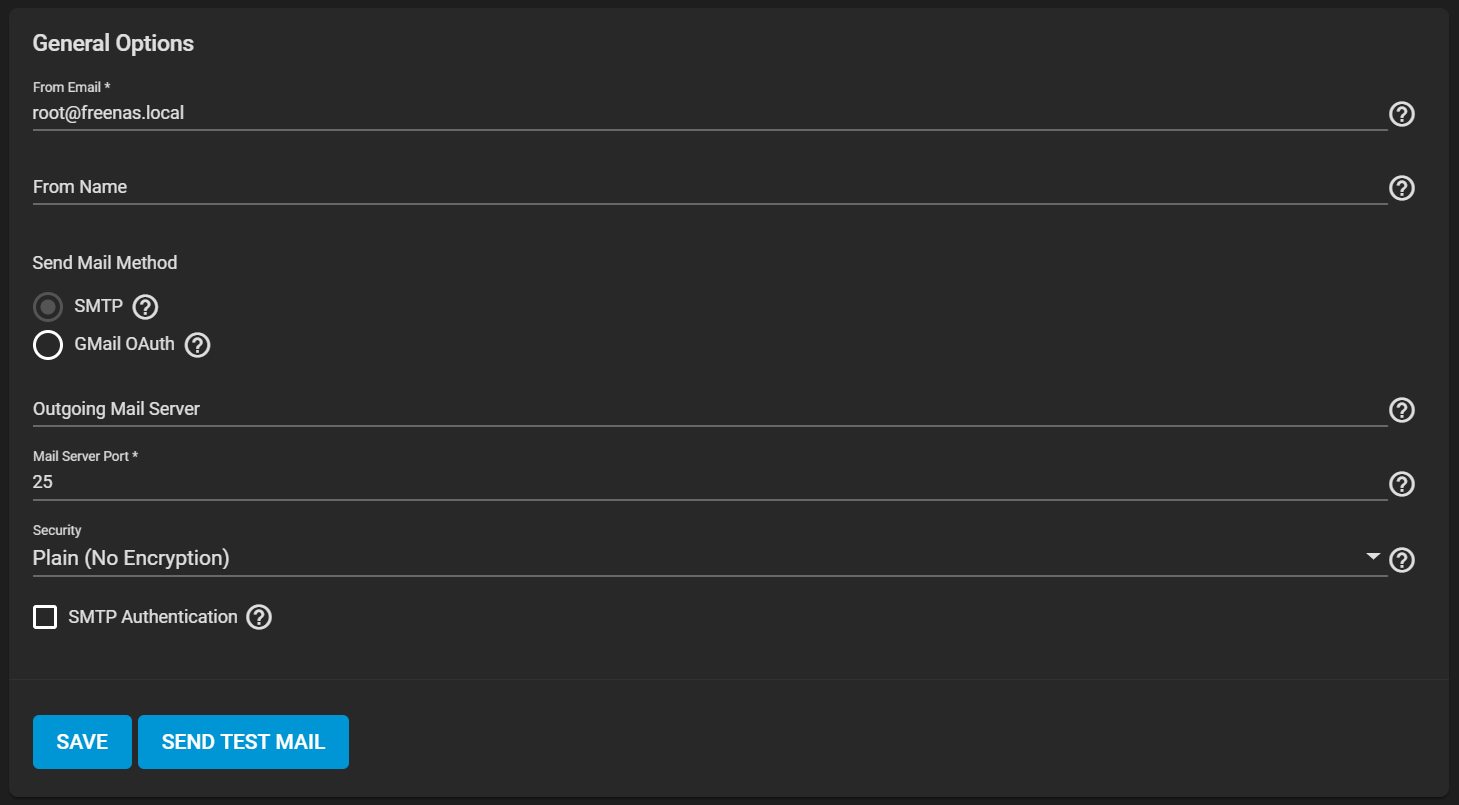This screenshot has width=1459, height=805.
Task: Click SMTP Authentication help icon
Action: pyautogui.click(x=259, y=618)
